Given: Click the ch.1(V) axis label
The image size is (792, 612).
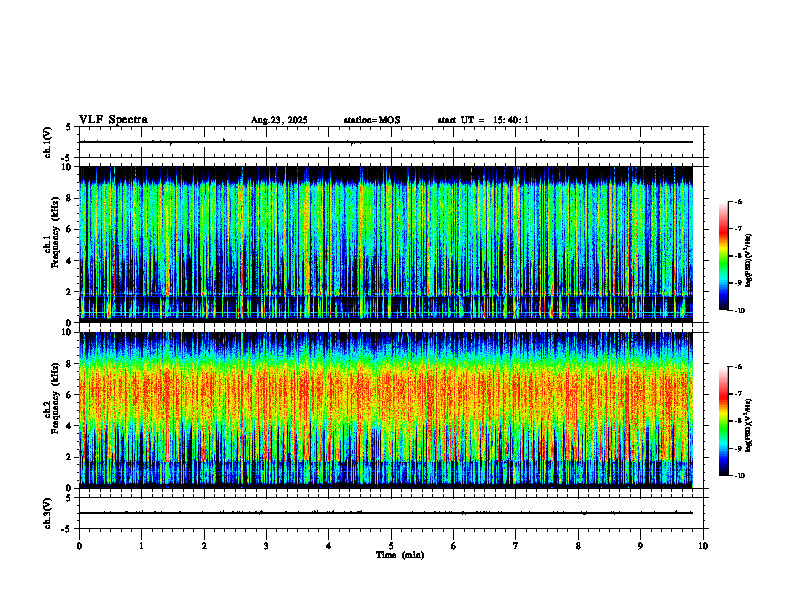Looking at the screenshot, I should [48, 142].
